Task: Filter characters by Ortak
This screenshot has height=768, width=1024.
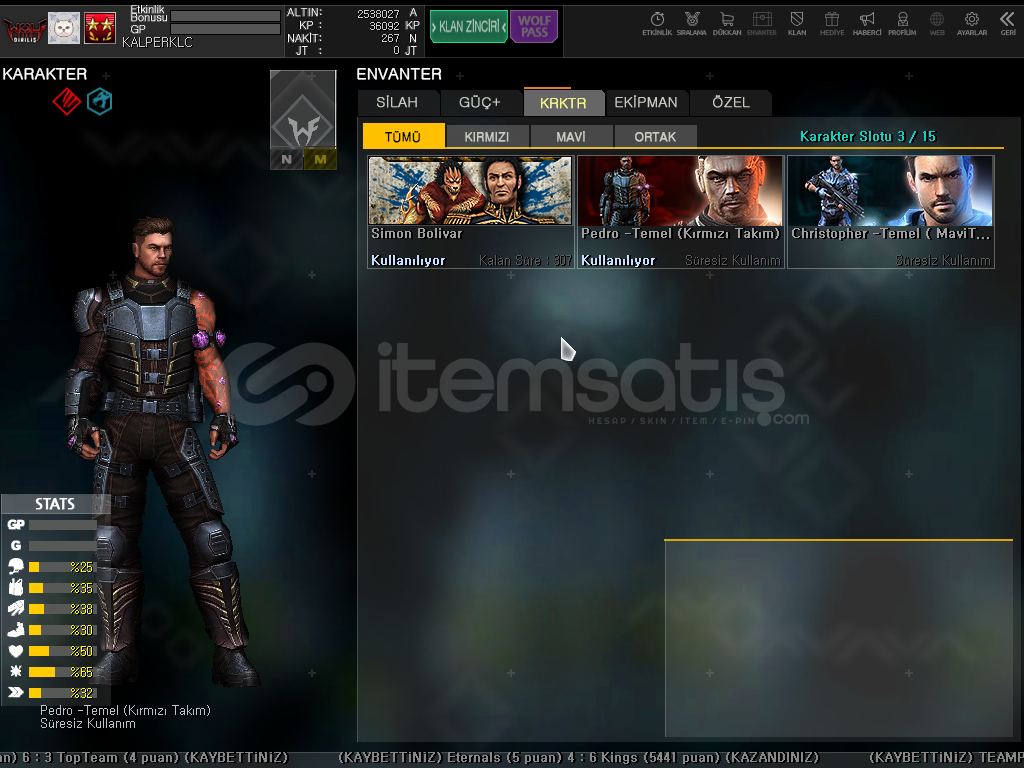Action: [655, 136]
